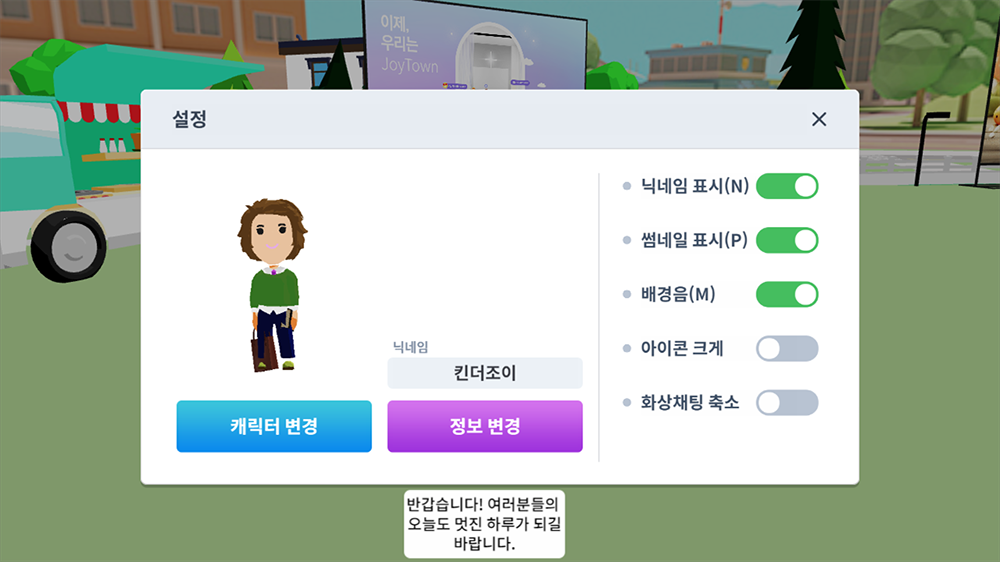Click the 반갑습니다 greeting speech bubble
Screen dimensions: 1000x562
(x=484, y=524)
